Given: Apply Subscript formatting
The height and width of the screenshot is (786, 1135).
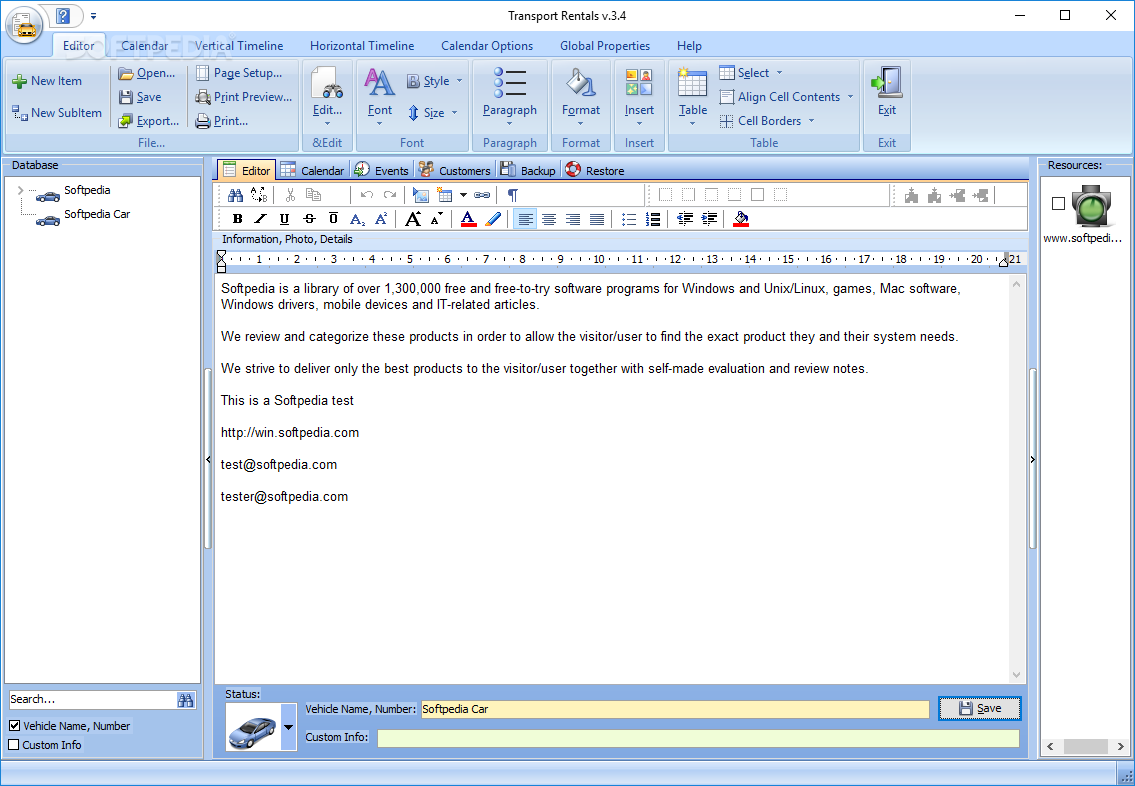Looking at the screenshot, I should click(358, 219).
